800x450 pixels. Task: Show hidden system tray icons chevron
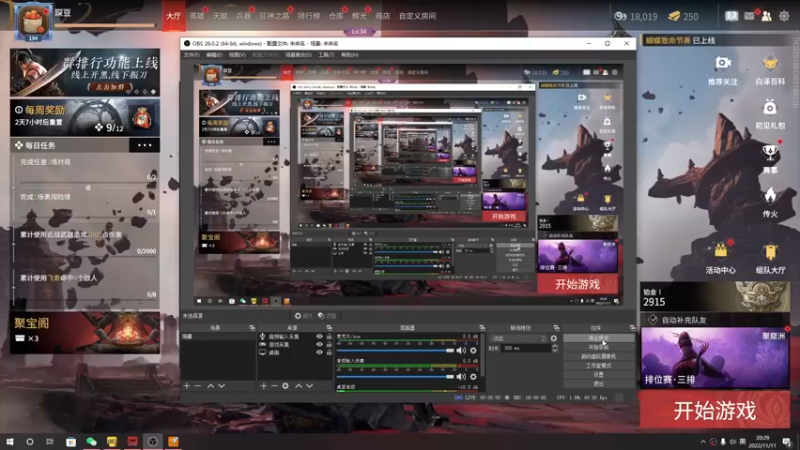[x=703, y=442]
